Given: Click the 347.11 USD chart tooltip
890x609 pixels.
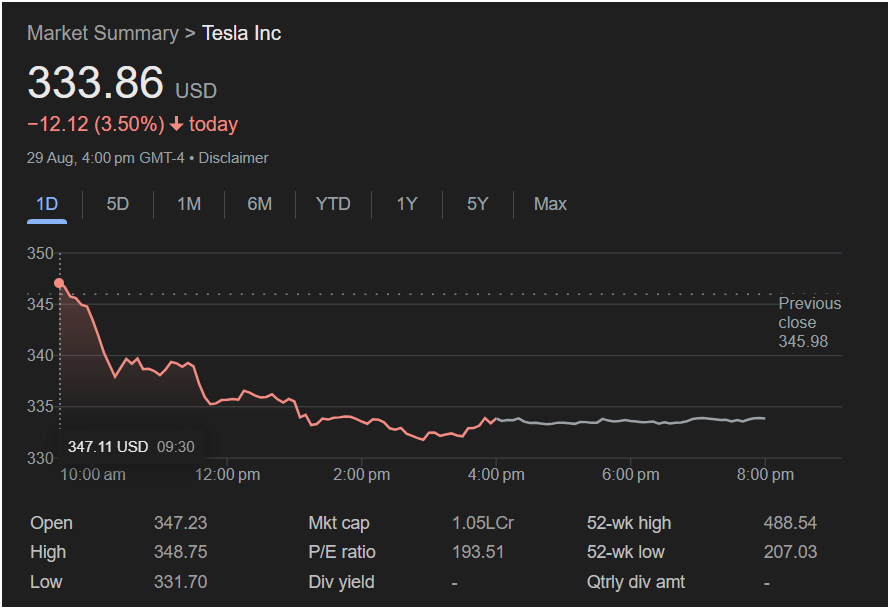Looking at the screenshot, I should click(x=131, y=447).
